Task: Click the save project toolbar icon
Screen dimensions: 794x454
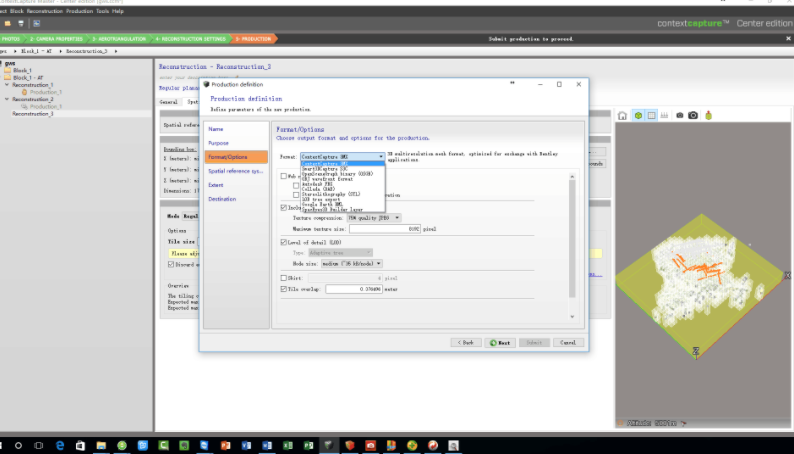Action: pyautogui.click(x=21, y=23)
